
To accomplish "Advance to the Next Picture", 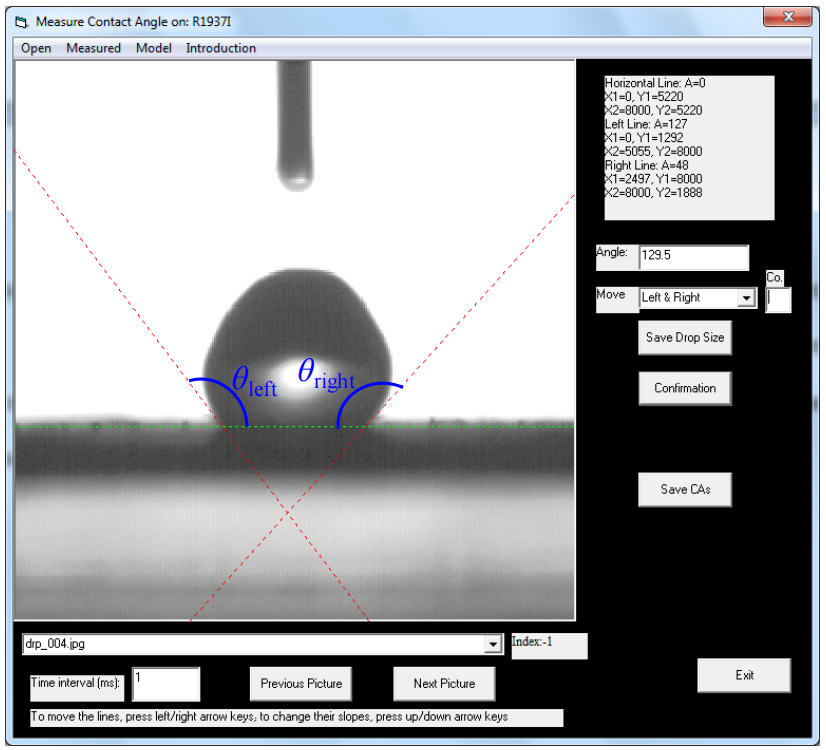I will click(444, 684).
